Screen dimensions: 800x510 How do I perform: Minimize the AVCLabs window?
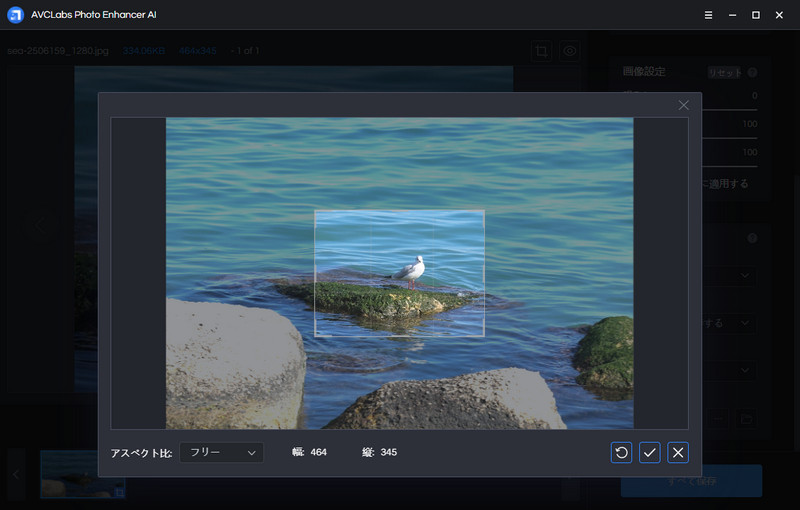(732, 15)
